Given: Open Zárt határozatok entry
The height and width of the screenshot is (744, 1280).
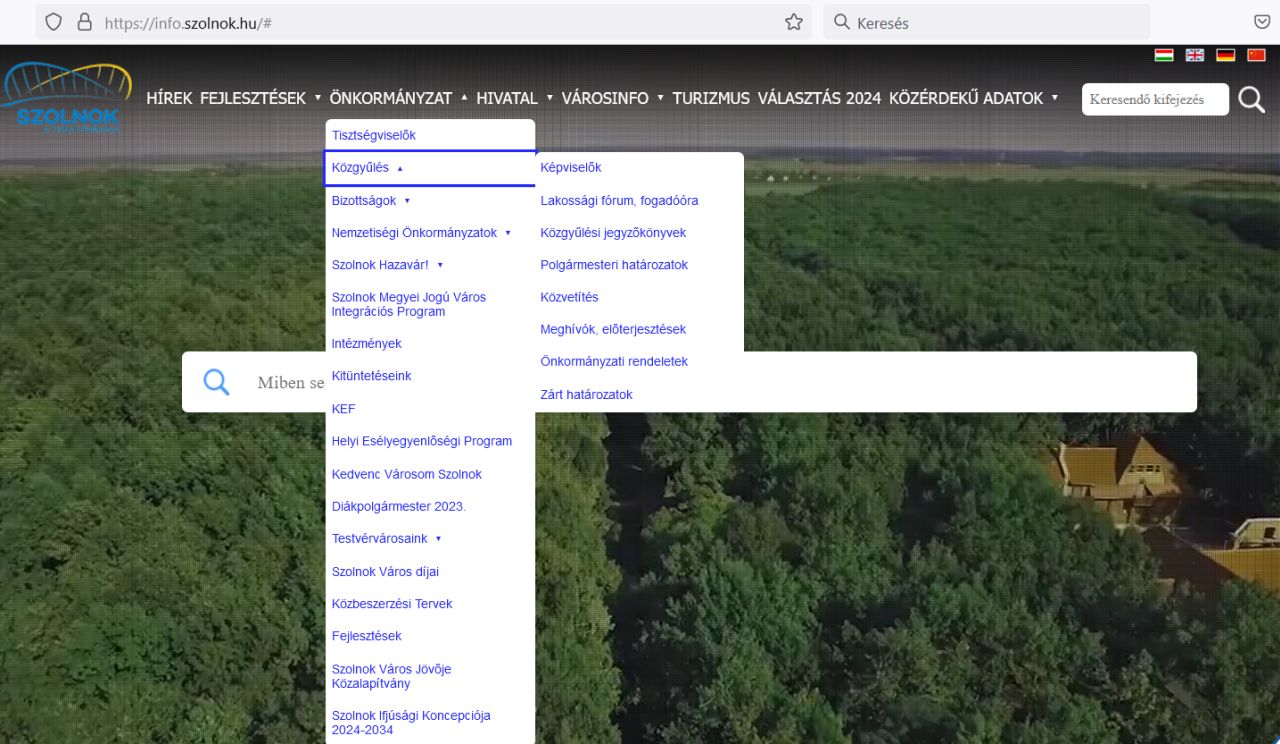Looking at the screenshot, I should tap(586, 395).
